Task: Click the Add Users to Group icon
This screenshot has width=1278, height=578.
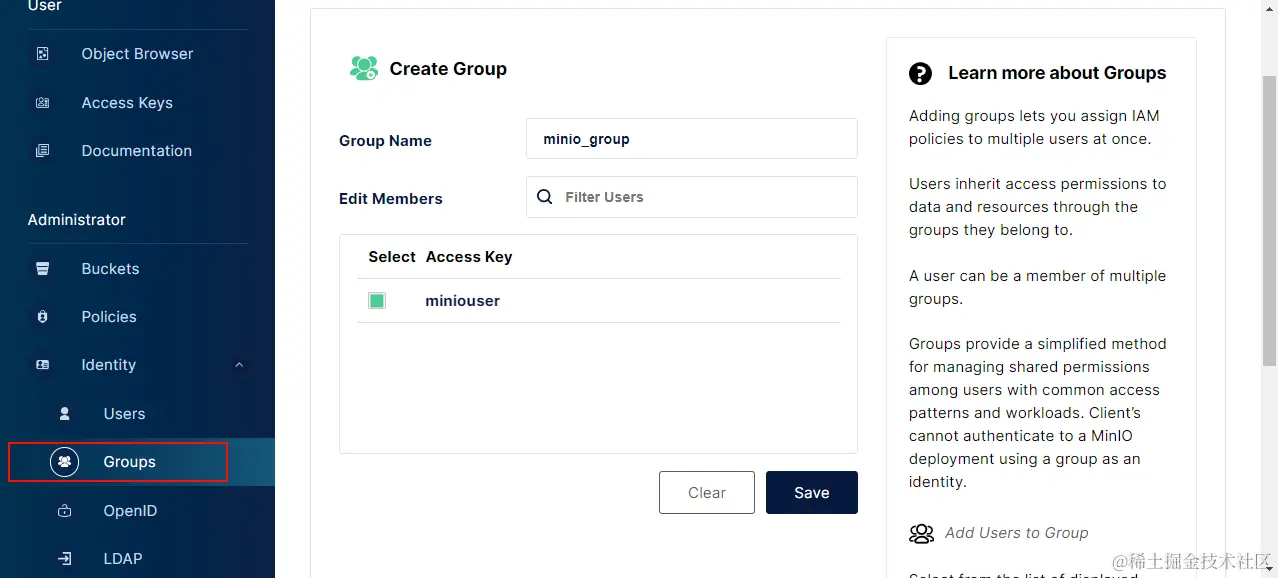Action: coord(921,533)
